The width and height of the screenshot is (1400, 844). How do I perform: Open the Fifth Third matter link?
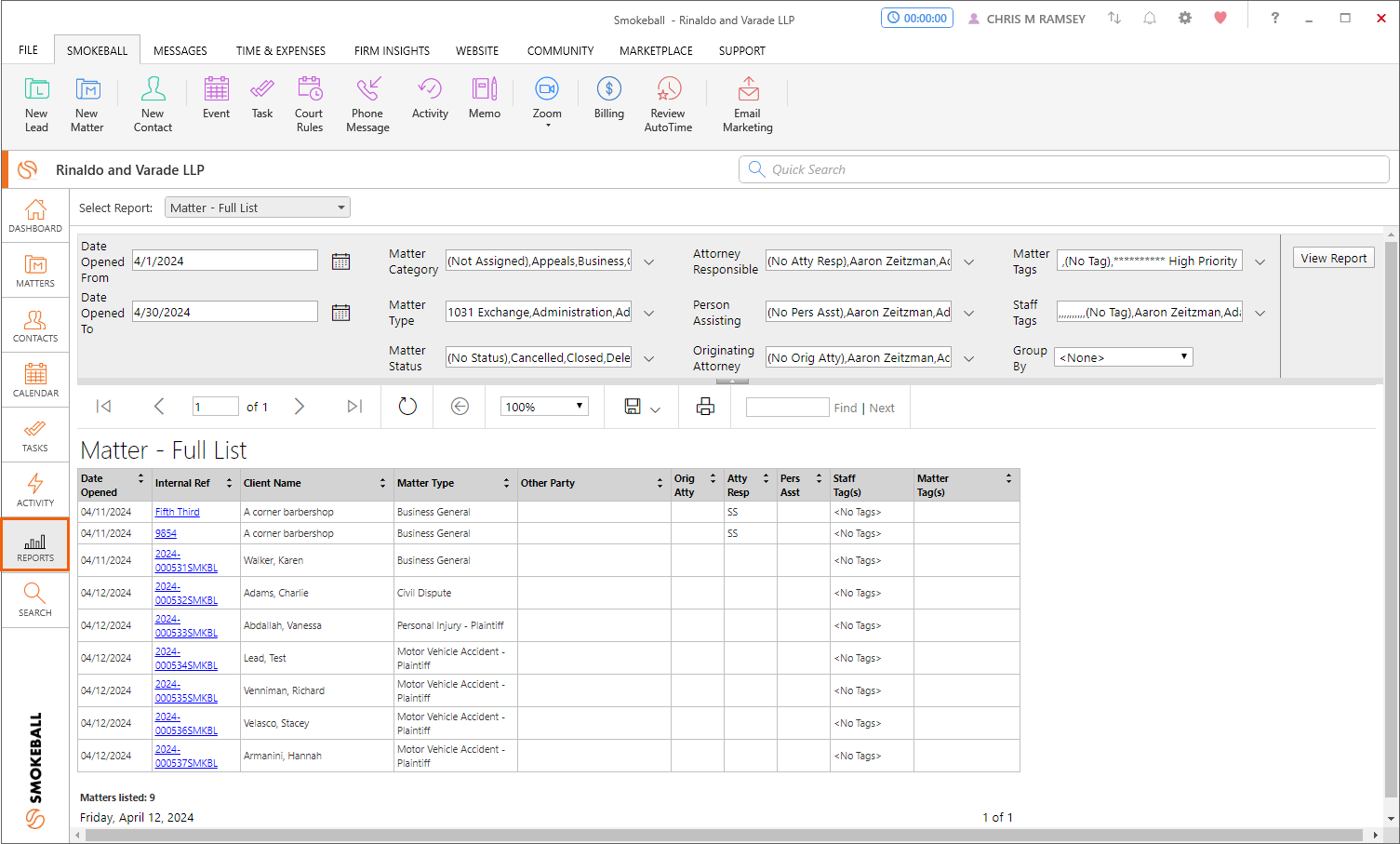(178, 512)
